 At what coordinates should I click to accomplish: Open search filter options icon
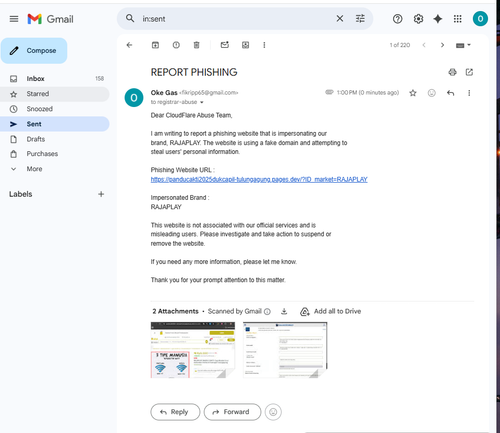pyautogui.click(x=360, y=19)
